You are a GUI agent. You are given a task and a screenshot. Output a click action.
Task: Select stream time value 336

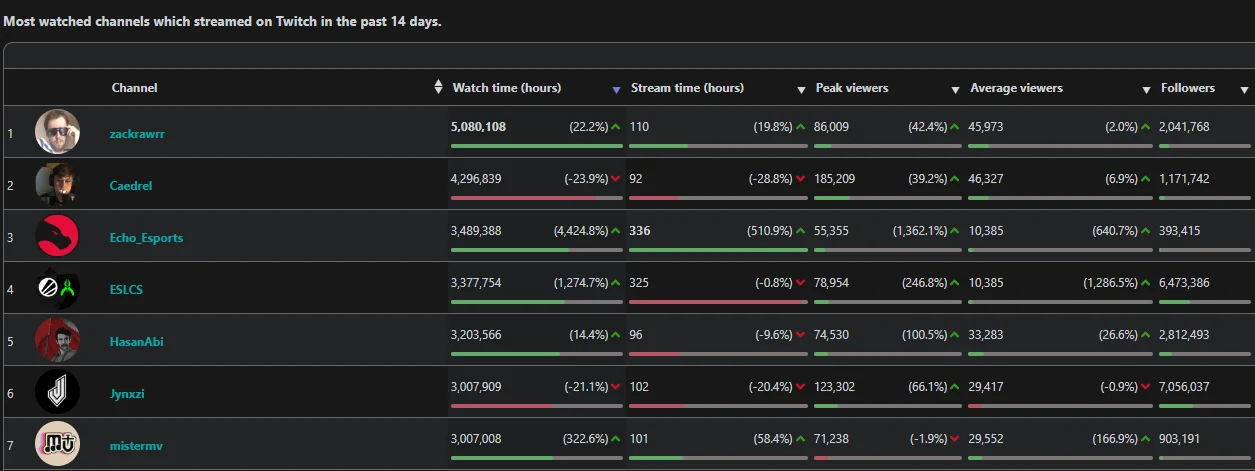click(640, 231)
